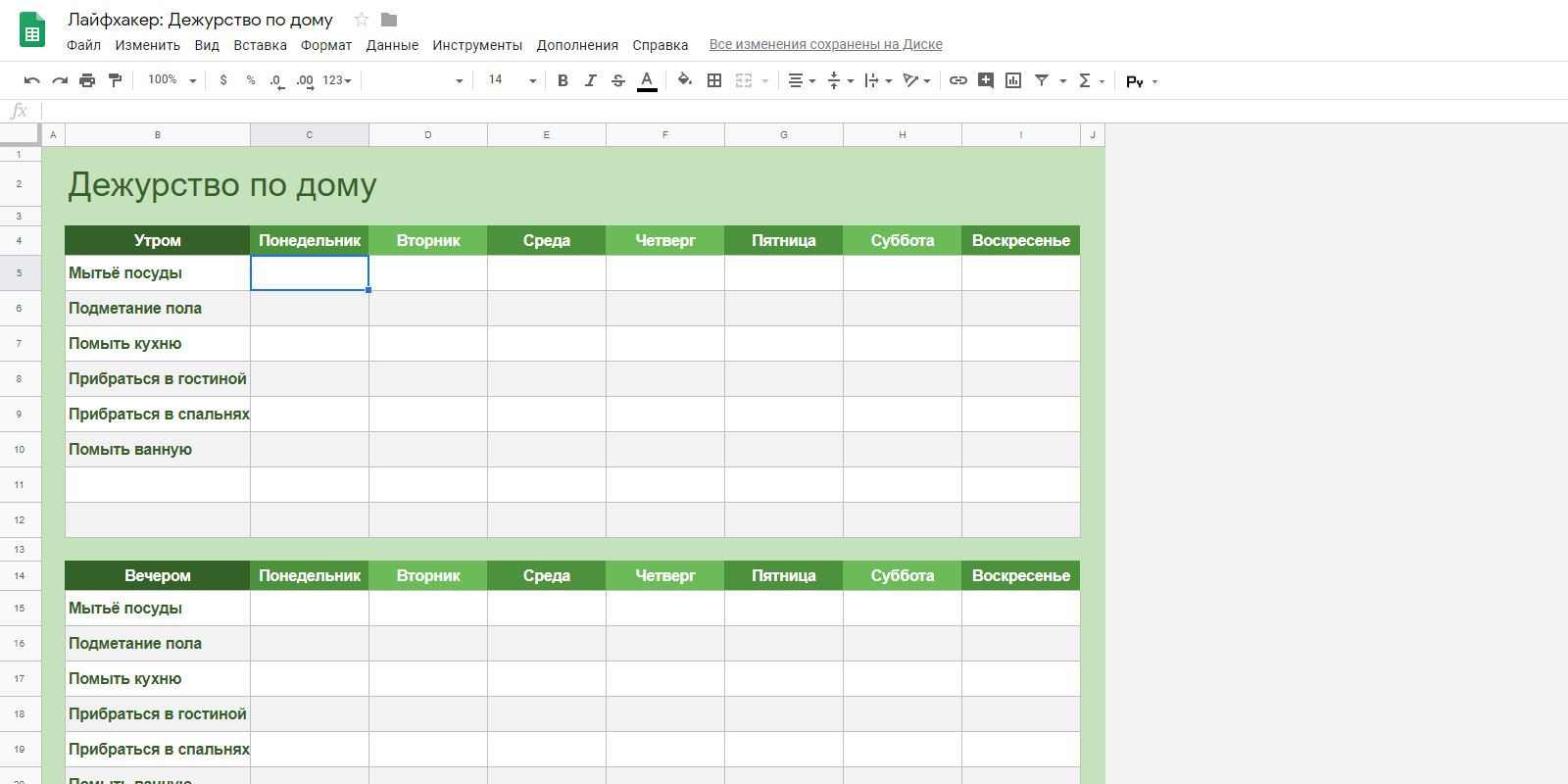Click the formula bar input field
This screenshot has height=784, width=1568.
click(784, 111)
